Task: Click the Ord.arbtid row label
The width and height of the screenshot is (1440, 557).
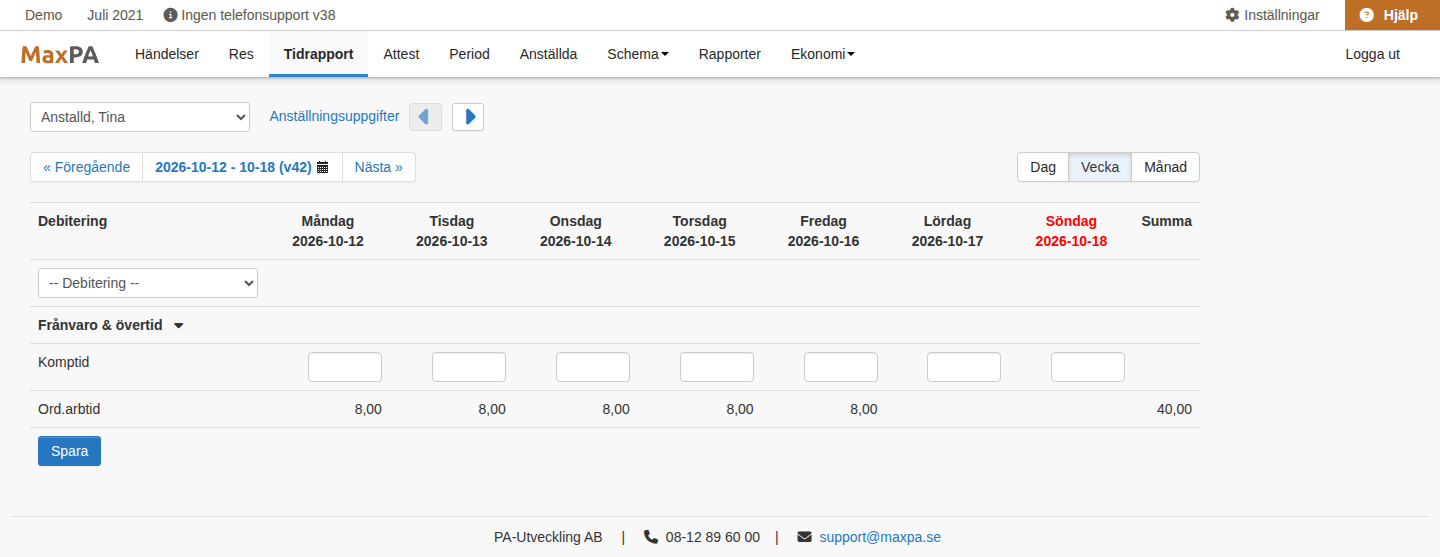Action: 70,409
